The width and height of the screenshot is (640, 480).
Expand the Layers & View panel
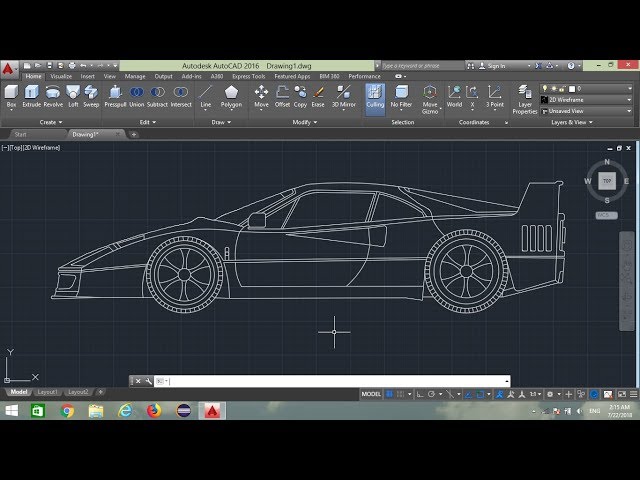(572, 122)
